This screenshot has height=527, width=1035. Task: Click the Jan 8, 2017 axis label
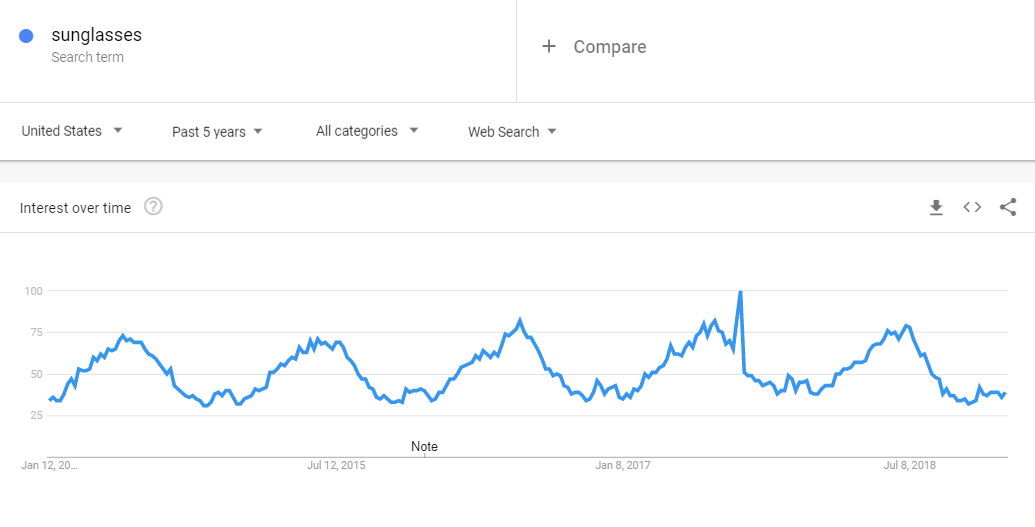[x=623, y=466]
